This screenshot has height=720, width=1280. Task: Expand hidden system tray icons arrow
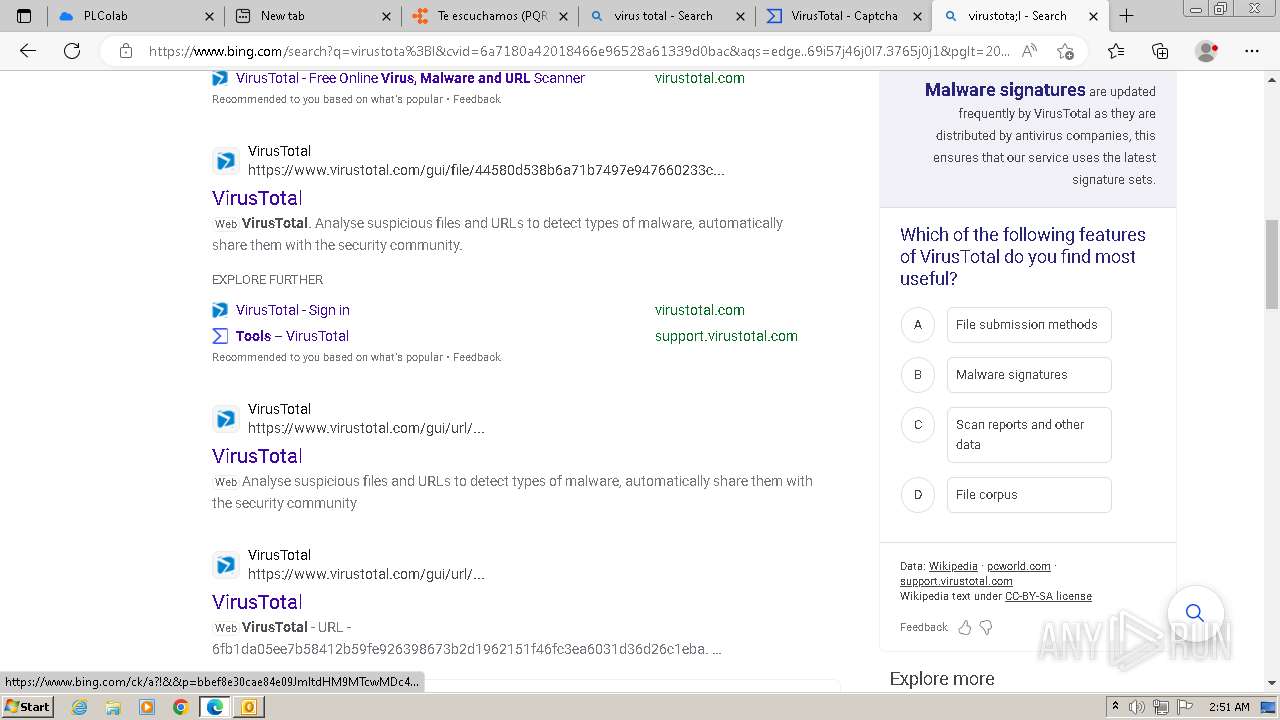click(x=1115, y=707)
